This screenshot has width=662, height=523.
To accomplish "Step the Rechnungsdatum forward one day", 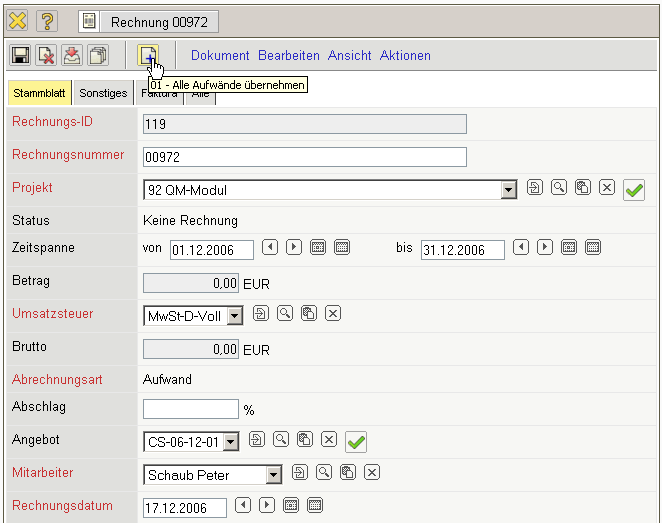I will (x=267, y=506).
